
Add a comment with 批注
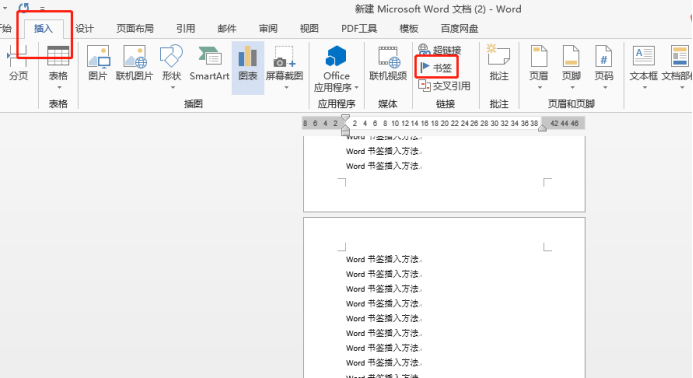point(499,63)
